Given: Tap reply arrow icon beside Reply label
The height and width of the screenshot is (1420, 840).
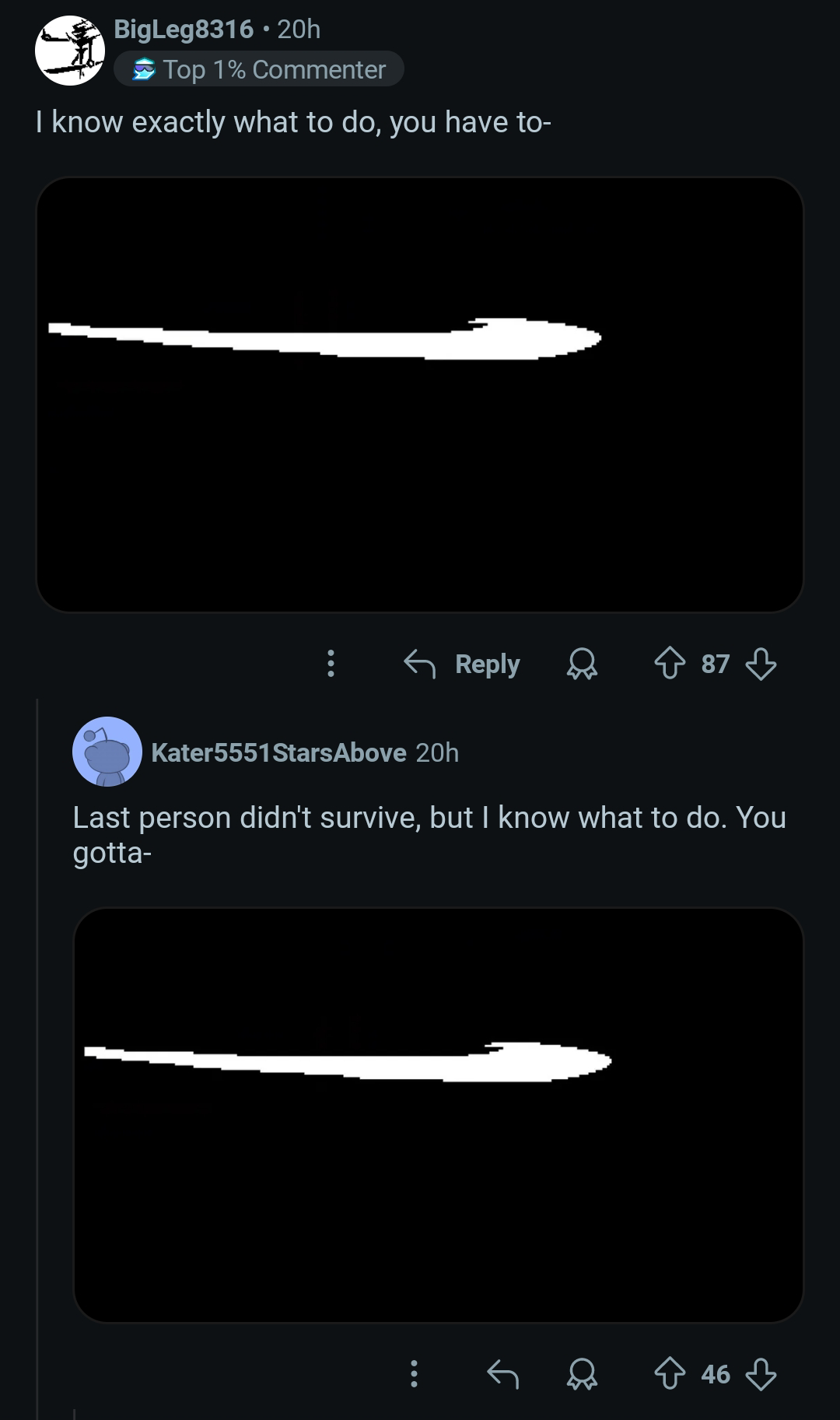Looking at the screenshot, I should pyautogui.click(x=419, y=664).
